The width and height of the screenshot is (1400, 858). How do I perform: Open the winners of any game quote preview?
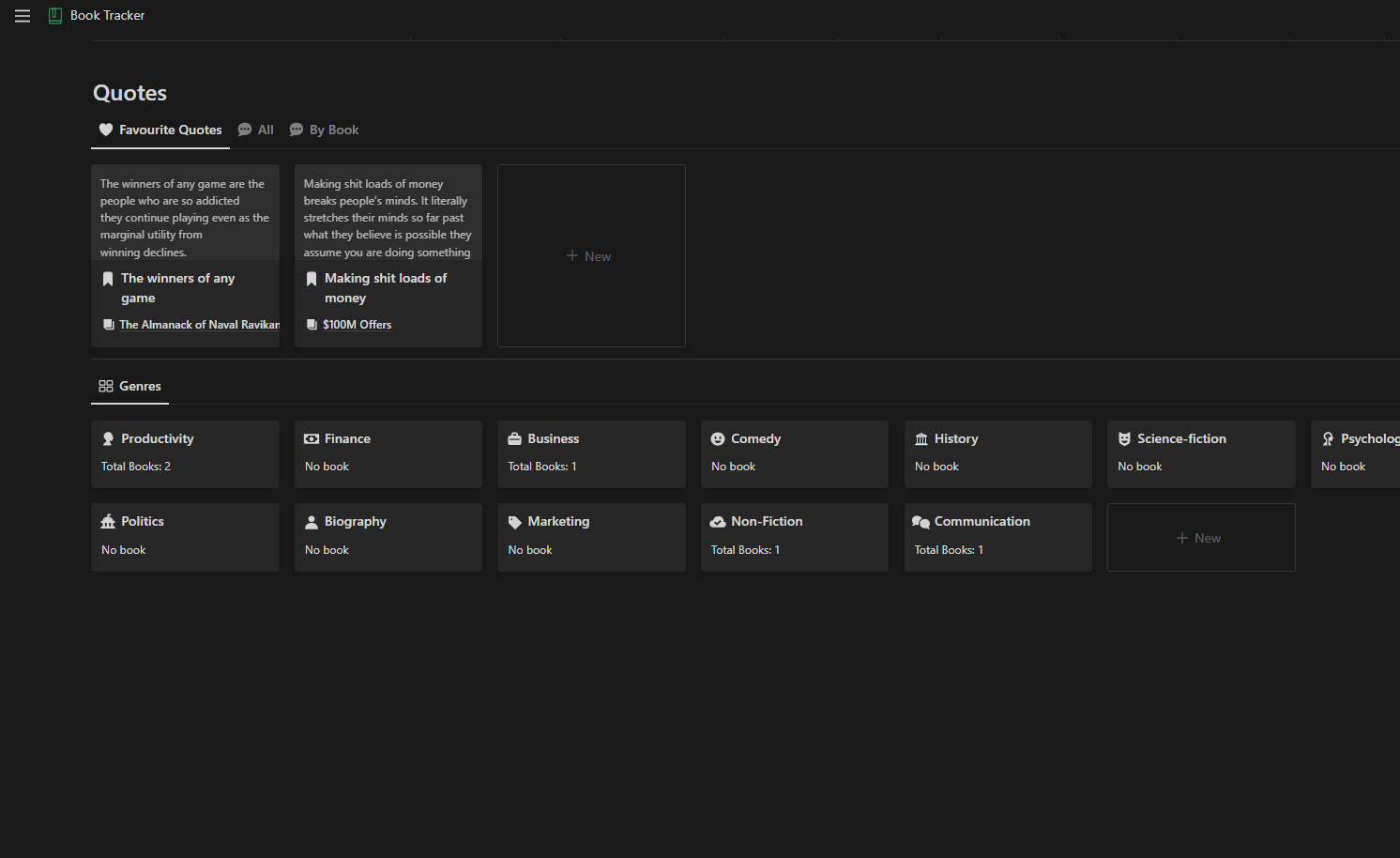point(185,213)
